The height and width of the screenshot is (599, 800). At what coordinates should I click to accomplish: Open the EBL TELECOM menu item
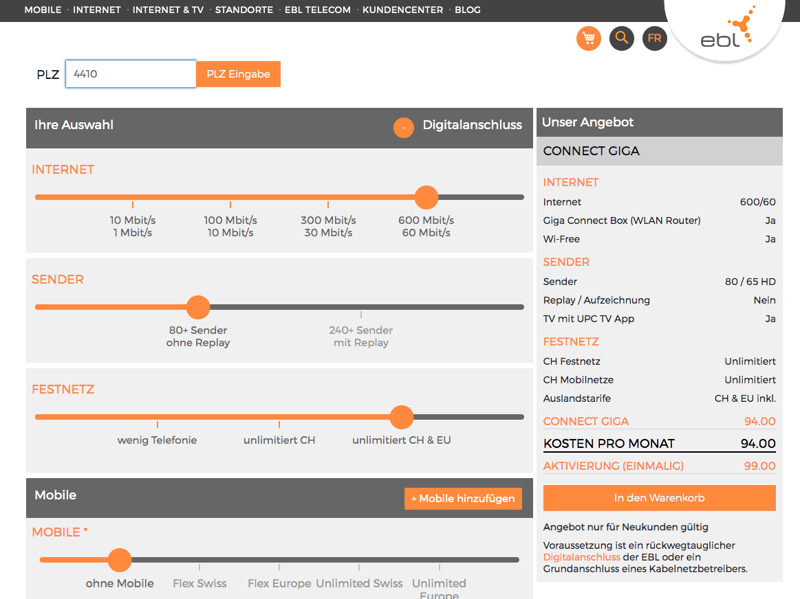pyautogui.click(x=317, y=10)
